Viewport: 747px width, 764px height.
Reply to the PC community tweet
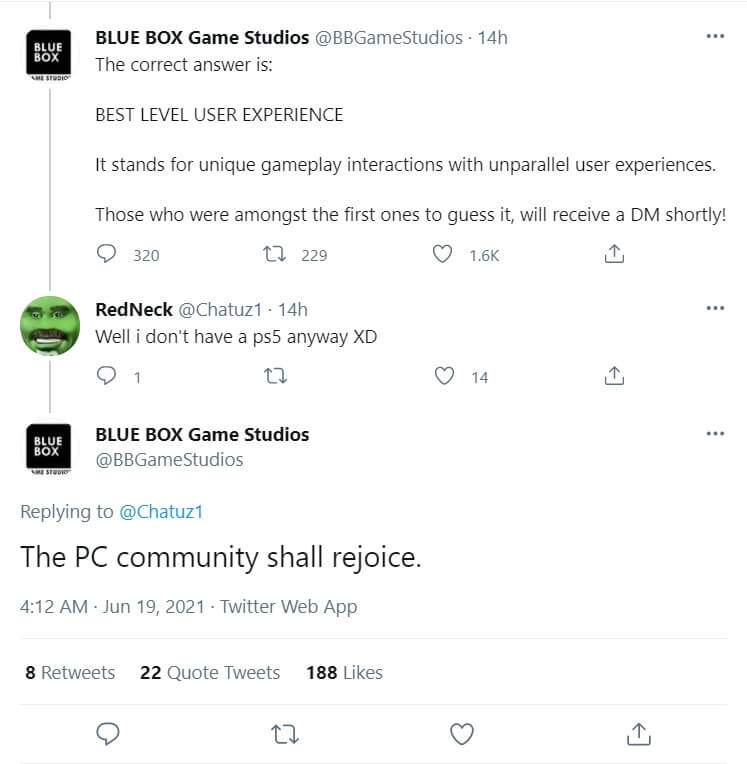[x=108, y=734]
